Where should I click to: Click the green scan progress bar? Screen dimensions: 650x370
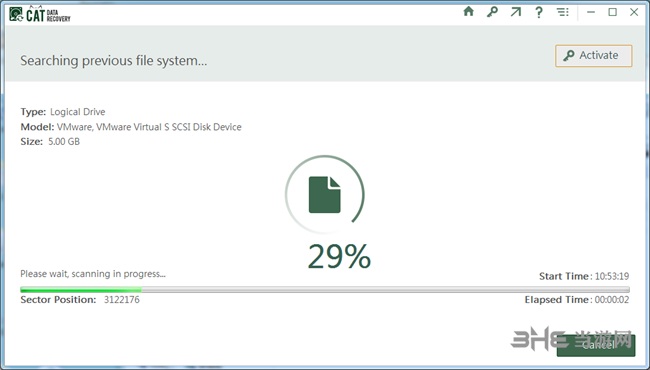(325, 290)
